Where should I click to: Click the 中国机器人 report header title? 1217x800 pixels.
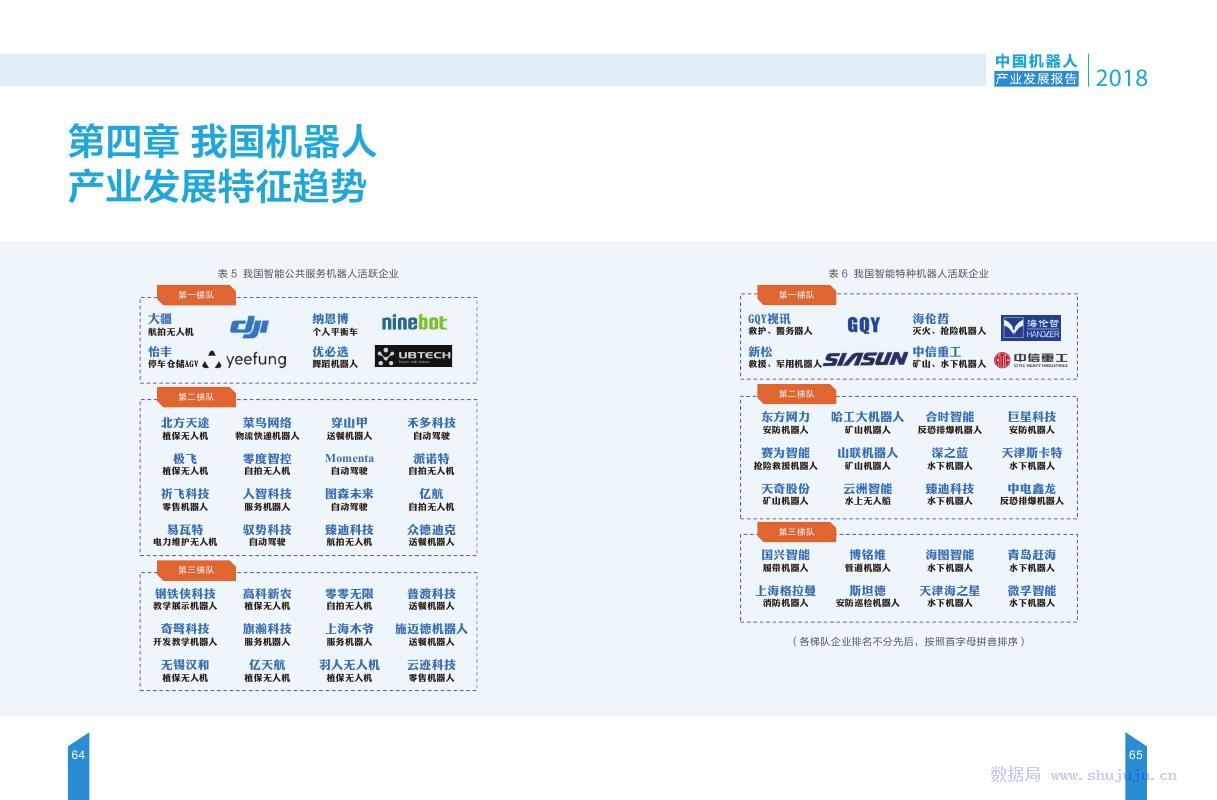pyautogui.click(x=1037, y=62)
